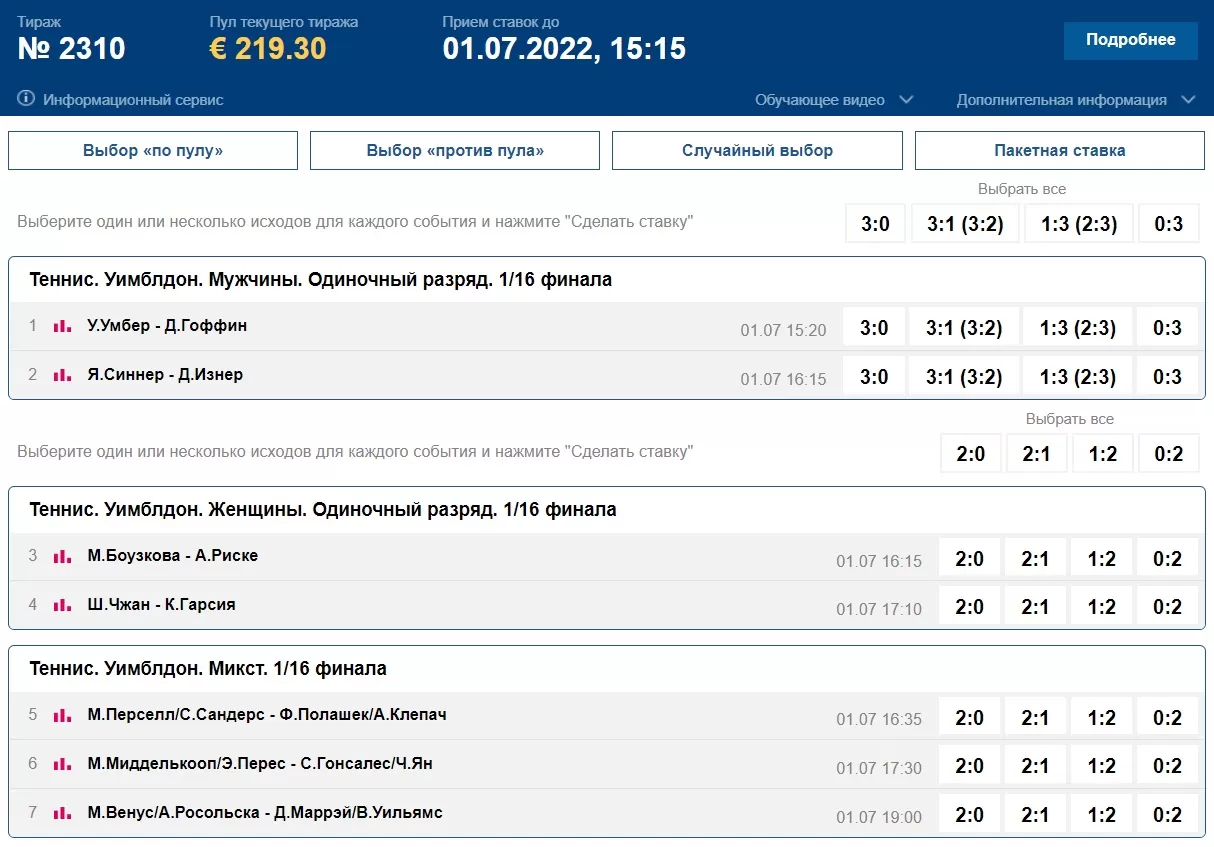Open statistics icon for Умбер - Гоффин match
The width and height of the screenshot is (1214, 847).
62,326
